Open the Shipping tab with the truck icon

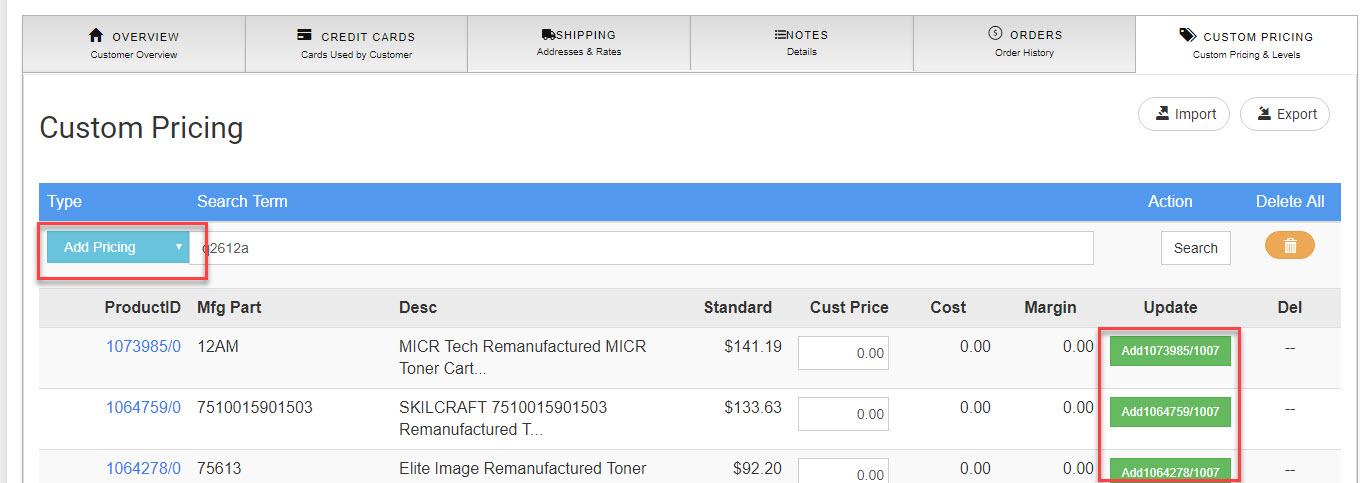coord(578,43)
